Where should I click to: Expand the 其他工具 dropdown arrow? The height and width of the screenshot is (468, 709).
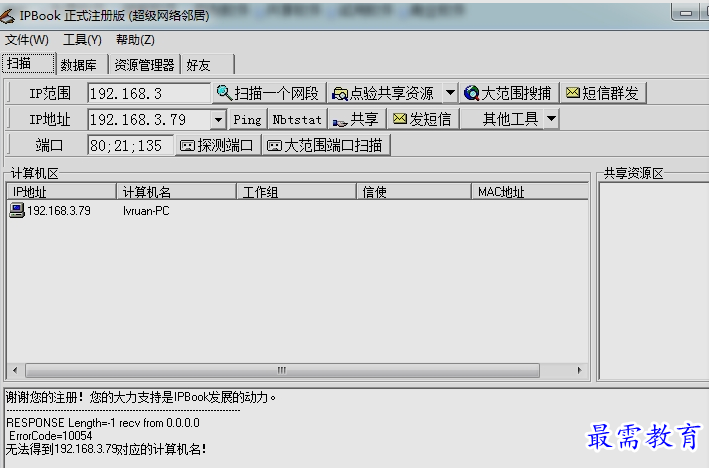[551, 119]
